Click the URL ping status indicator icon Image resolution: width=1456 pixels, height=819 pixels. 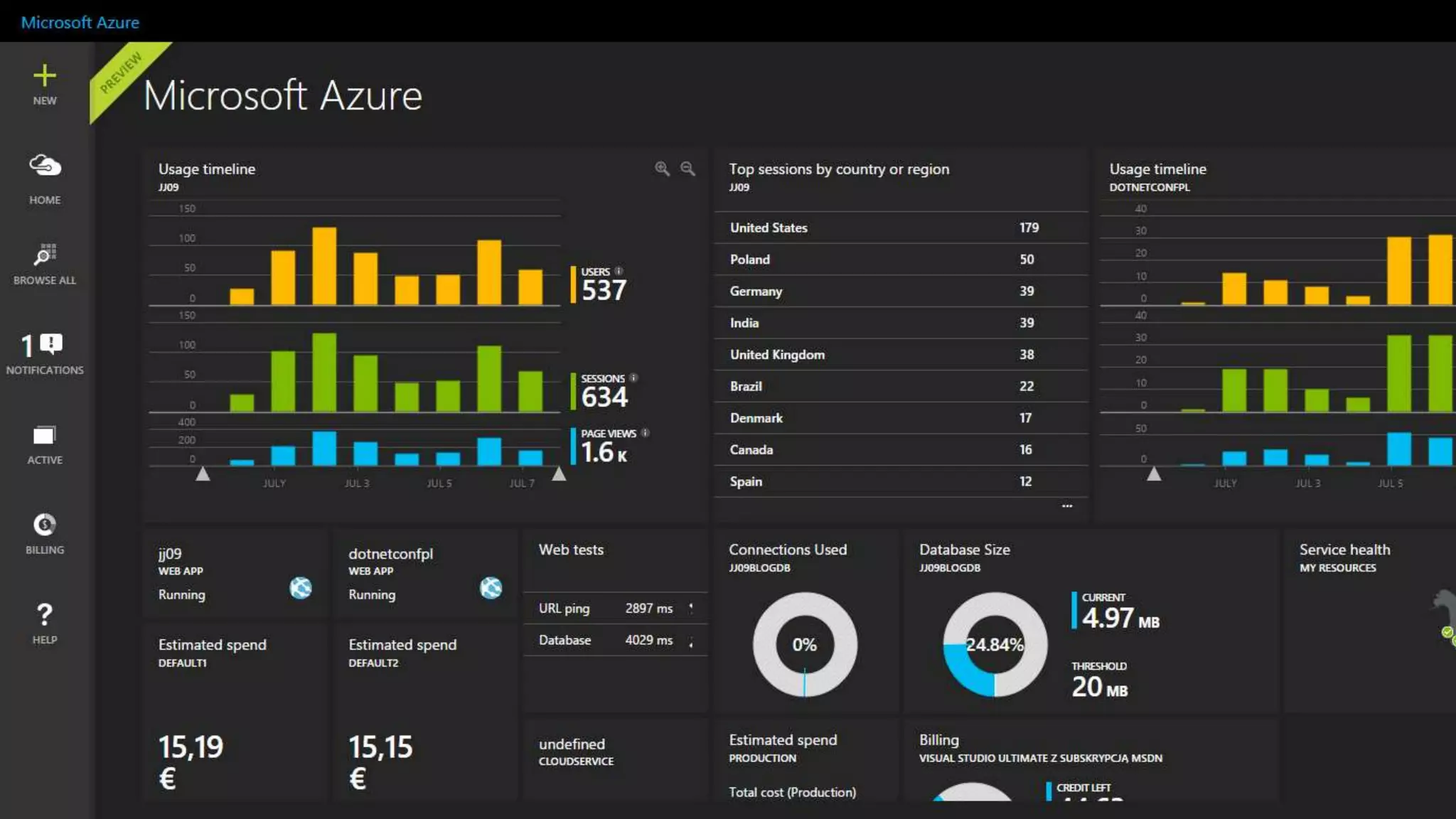coord(691,608)
